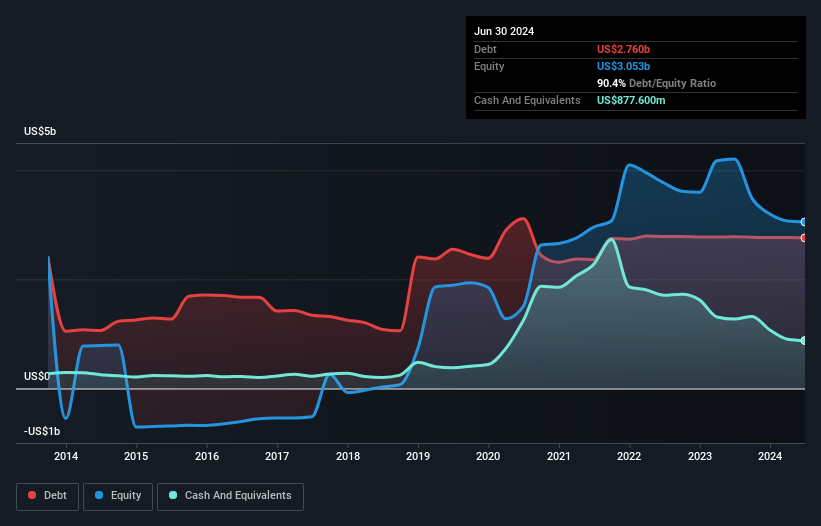Click the US$5b y-axis label
This screenshot has width=821, height=526.
[x=40, y=131]
